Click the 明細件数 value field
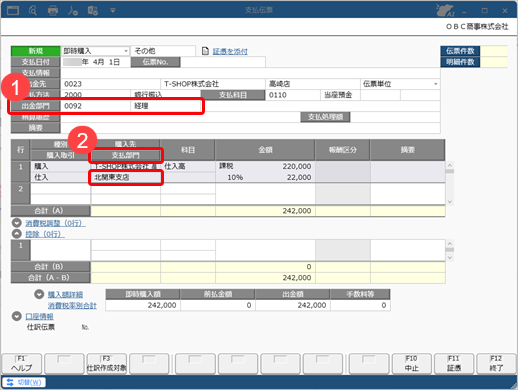518x390 pixels. [494, 62]
